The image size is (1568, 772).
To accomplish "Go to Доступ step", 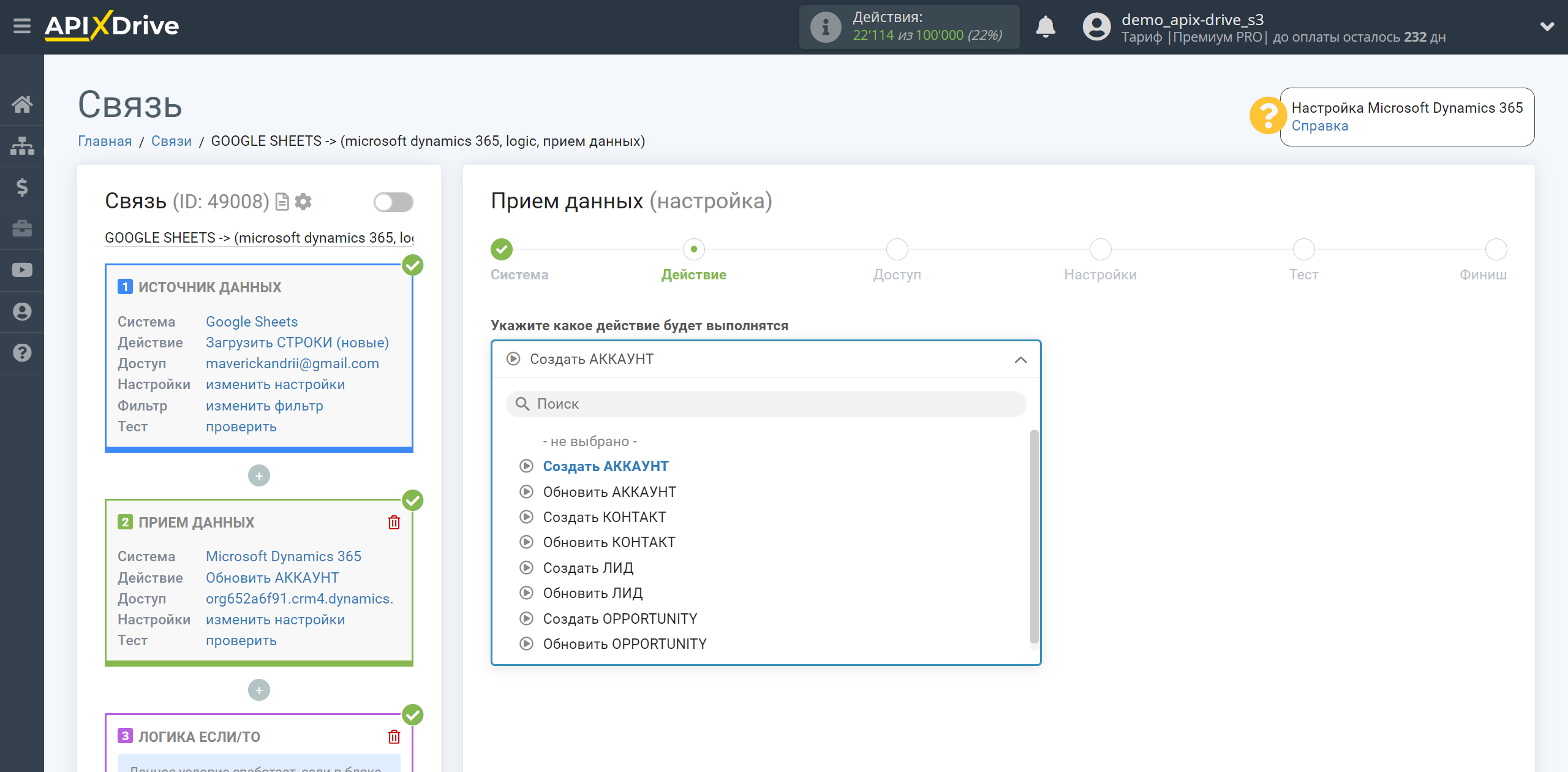I will coord(897,249).
